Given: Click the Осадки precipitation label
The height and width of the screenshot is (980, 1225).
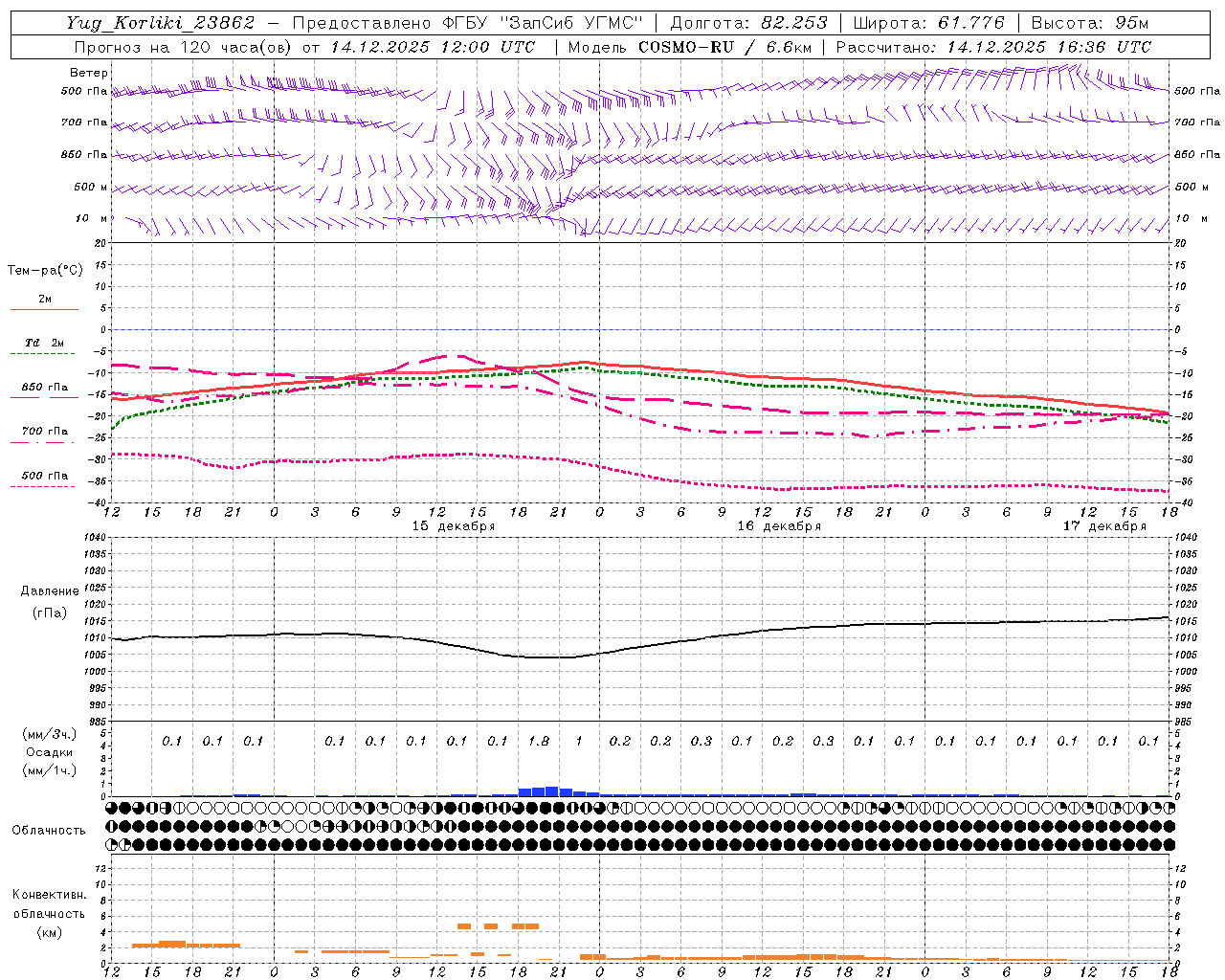Looking at the screenshot, I should click(x=50, y=752).
